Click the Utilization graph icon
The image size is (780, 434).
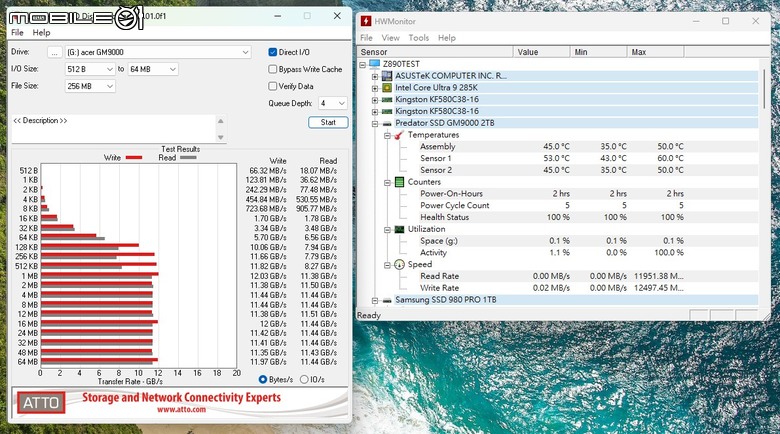point(399,229)
